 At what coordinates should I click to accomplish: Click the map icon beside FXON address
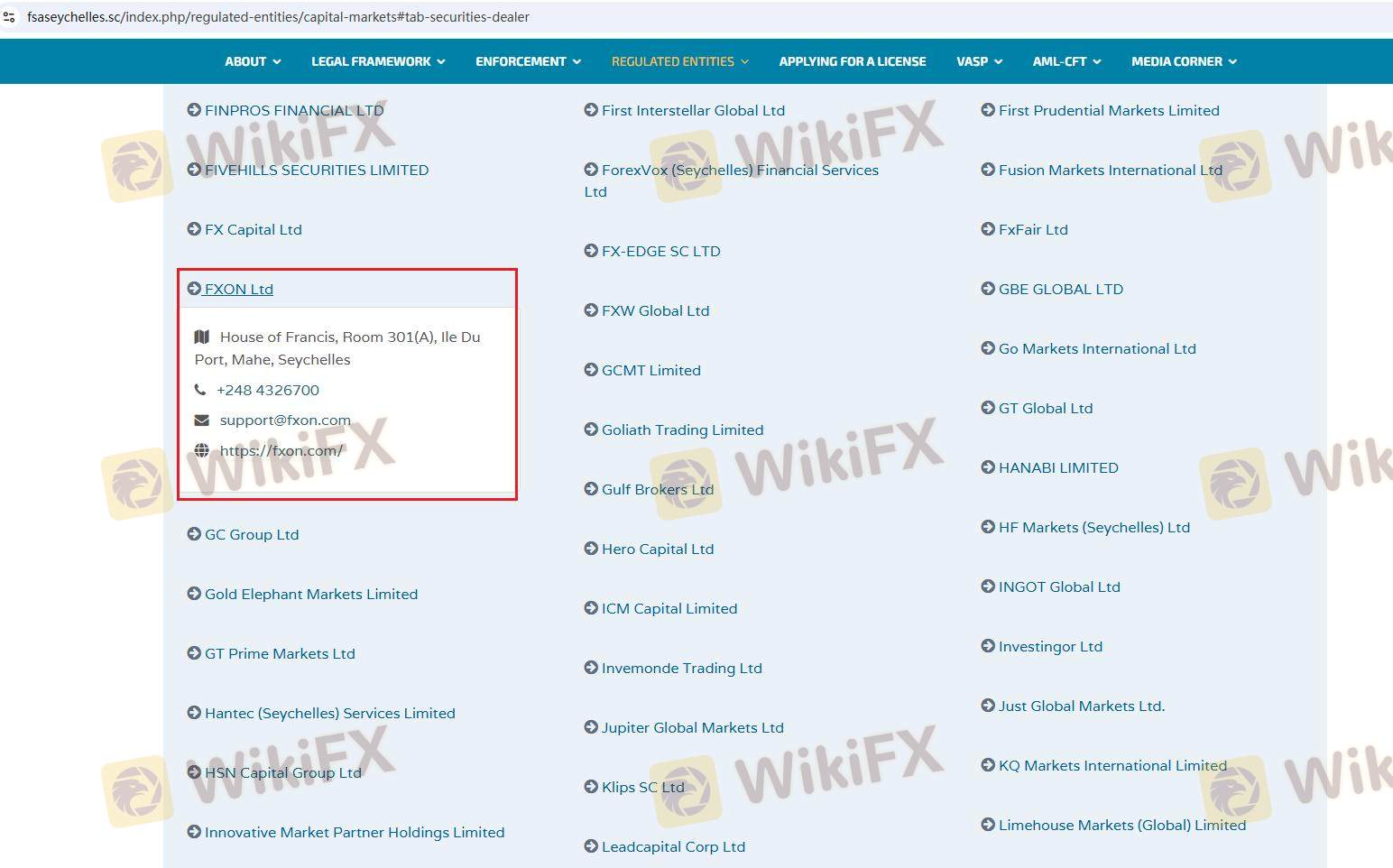[202, 337]
